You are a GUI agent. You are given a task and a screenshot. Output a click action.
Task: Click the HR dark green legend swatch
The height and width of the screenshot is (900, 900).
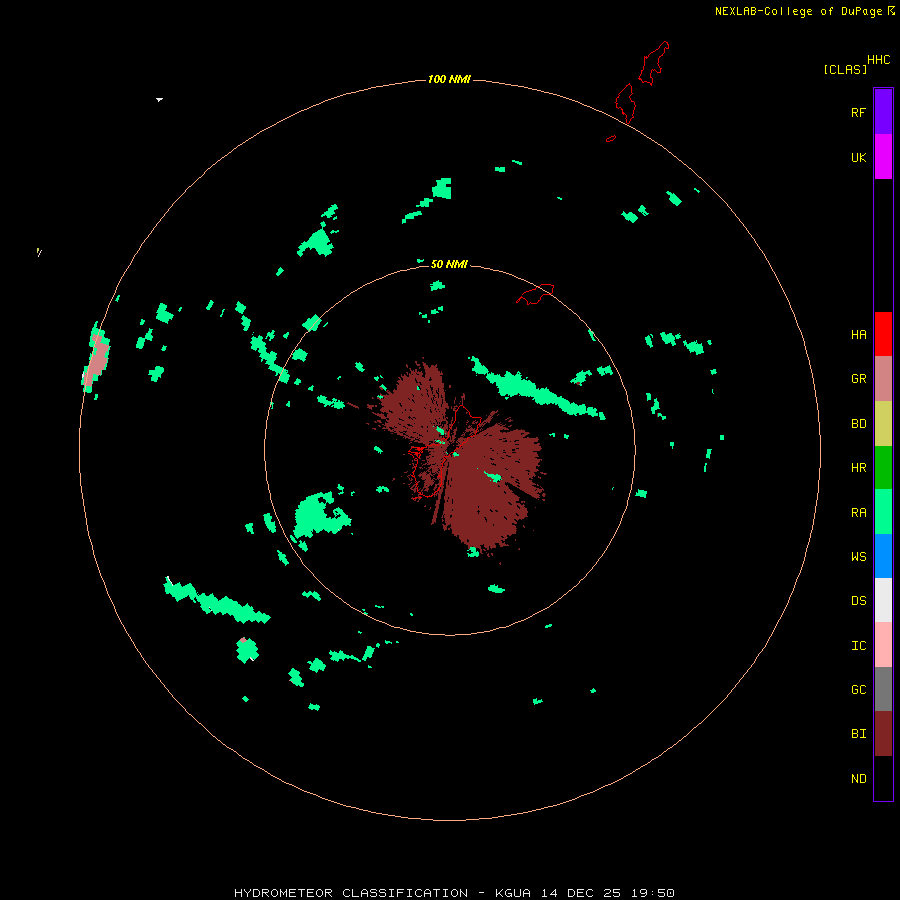[883, 467]
